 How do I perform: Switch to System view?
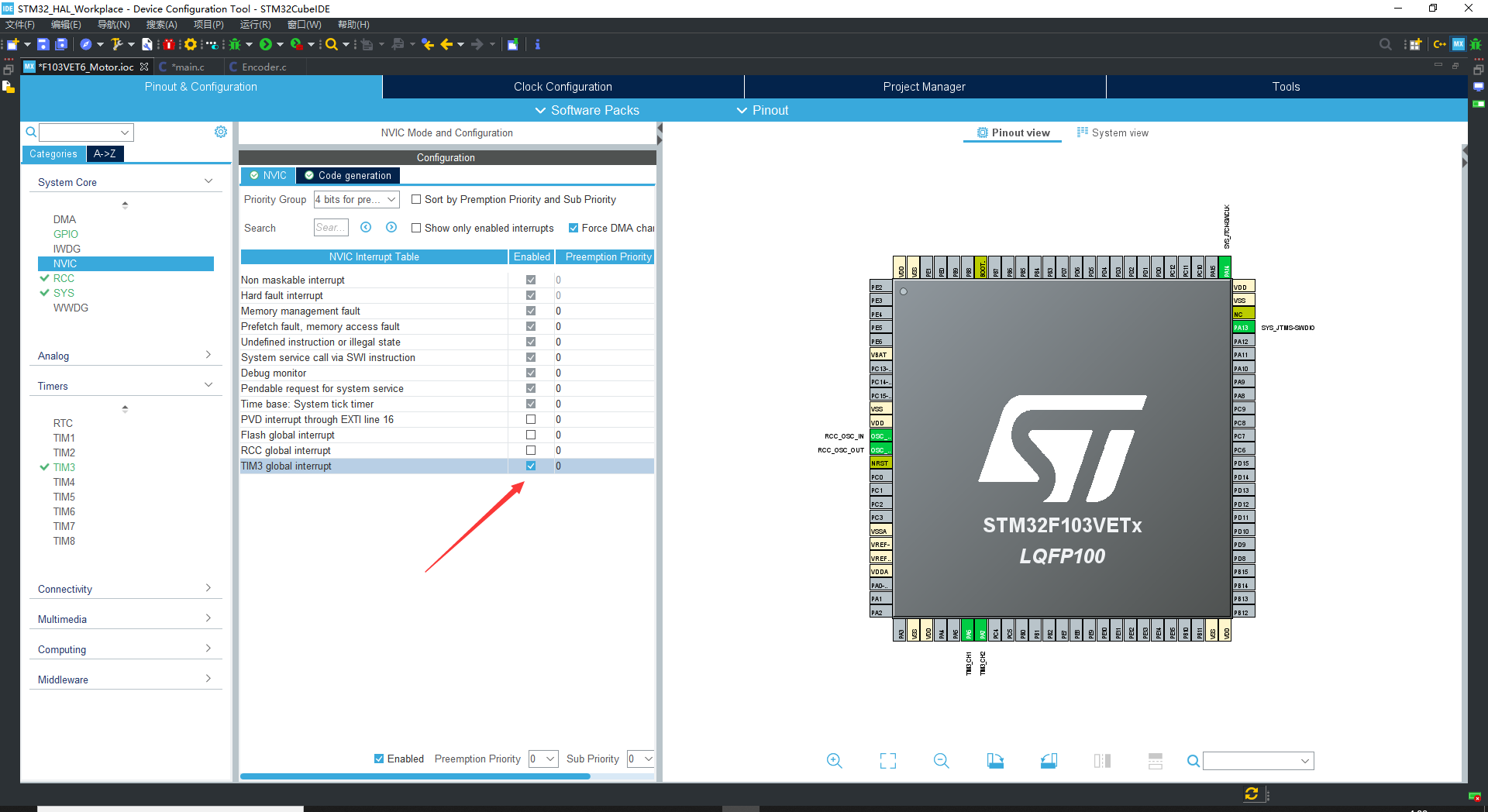pyautogui.click(x=1113, y=132)
